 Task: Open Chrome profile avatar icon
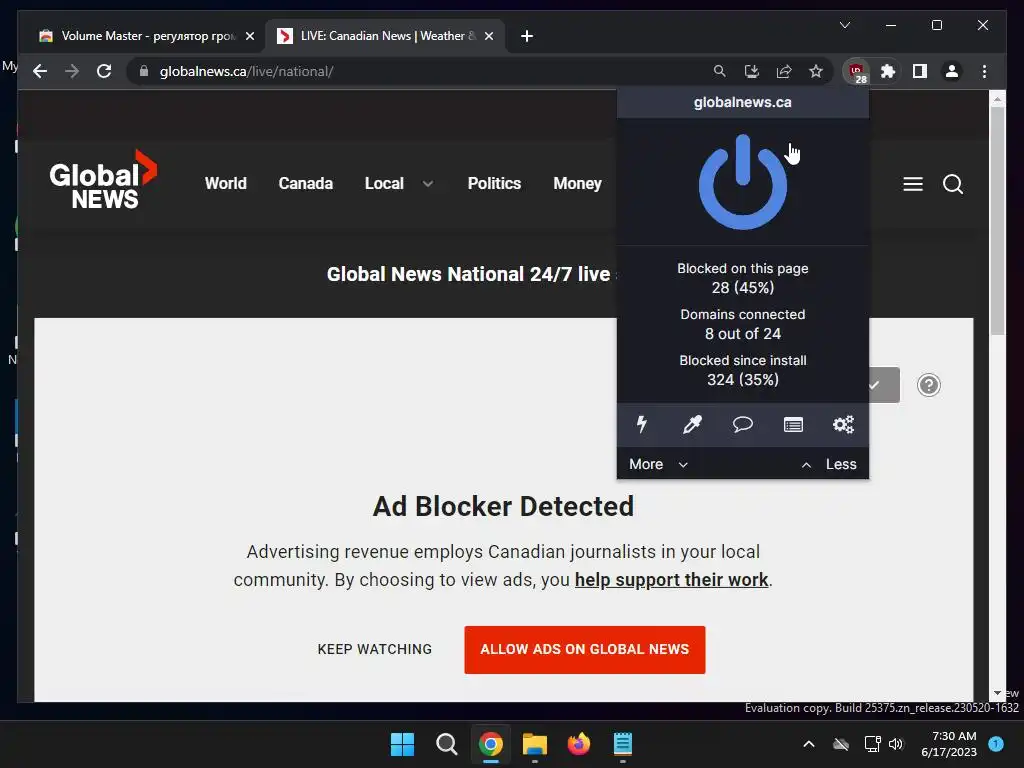tap(952, 71)
